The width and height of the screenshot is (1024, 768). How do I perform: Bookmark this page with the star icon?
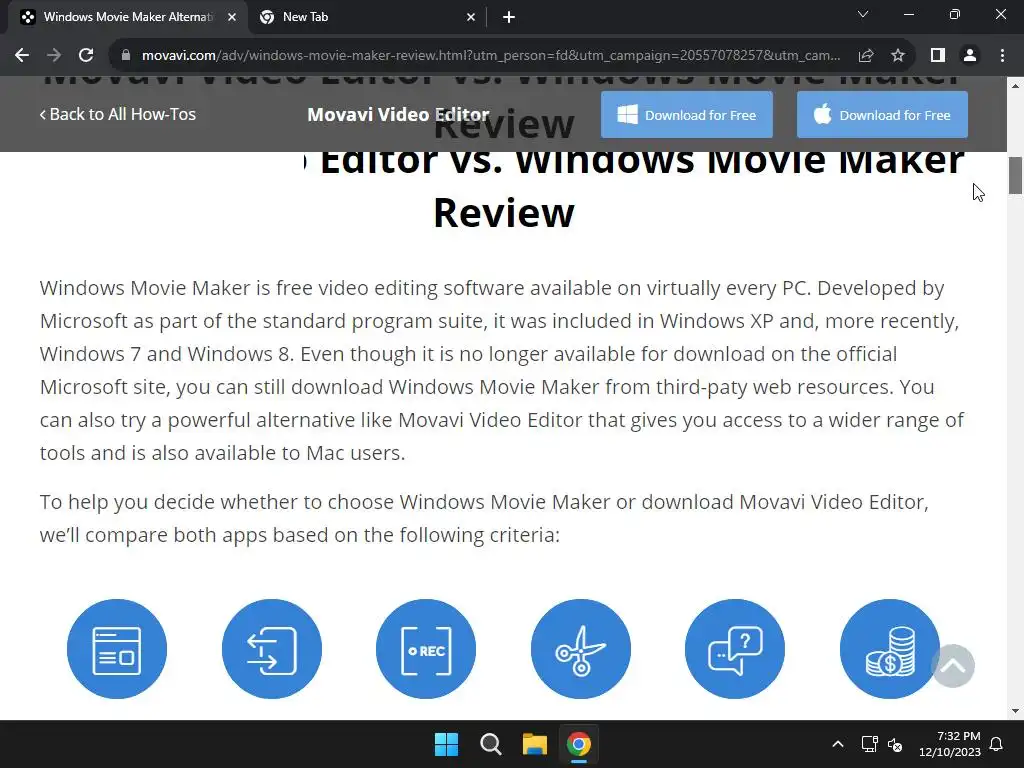click(x=898, y=56)
